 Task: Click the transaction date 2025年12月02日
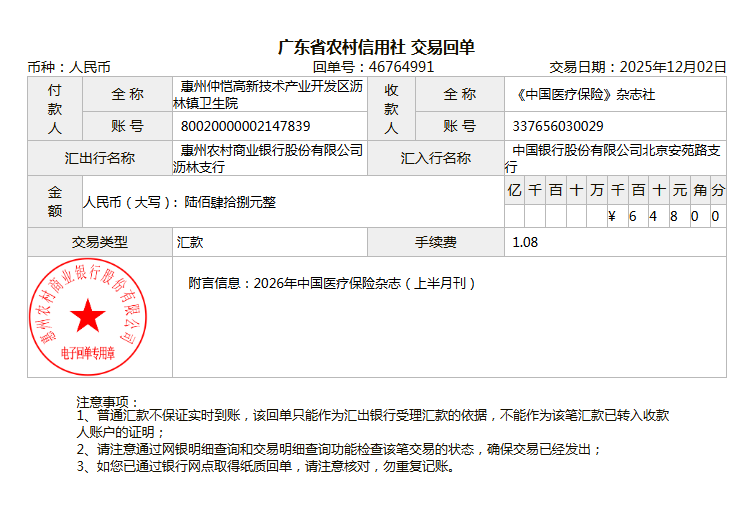coord(673,67)
